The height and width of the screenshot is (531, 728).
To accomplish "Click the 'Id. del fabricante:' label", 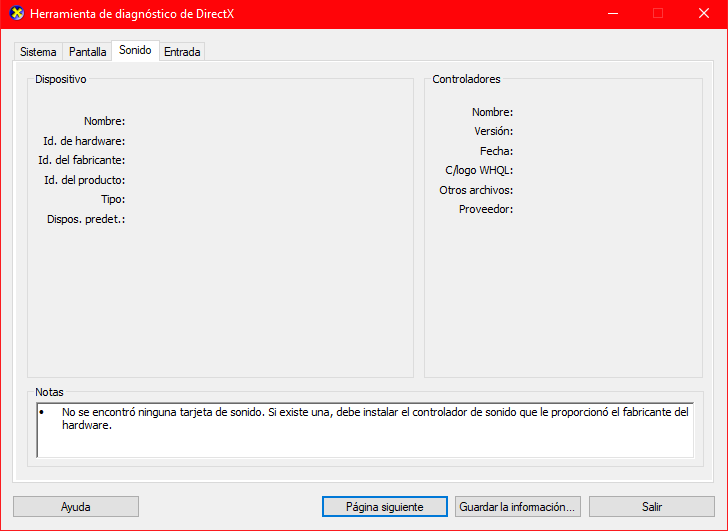I will tap(82, 160).
